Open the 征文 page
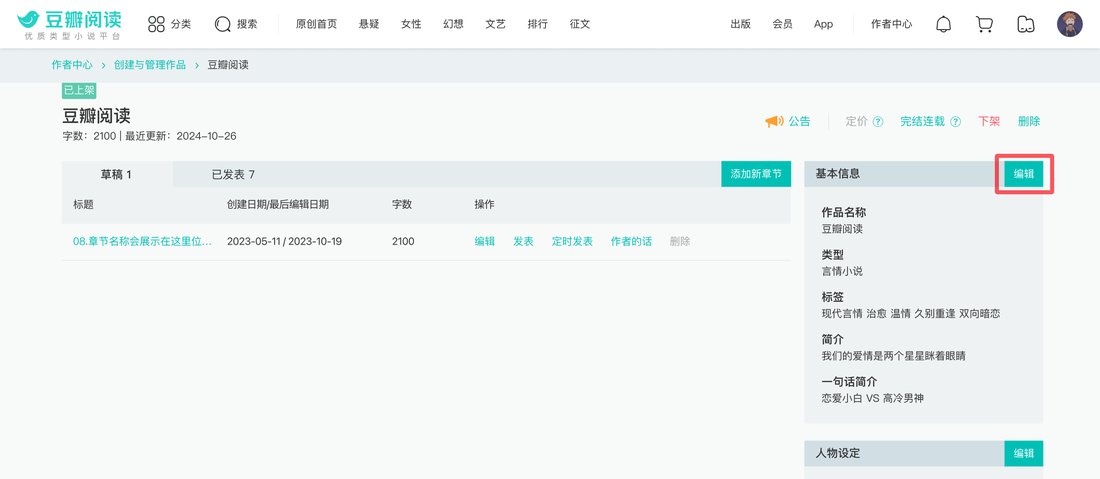 tap(579, 24)
